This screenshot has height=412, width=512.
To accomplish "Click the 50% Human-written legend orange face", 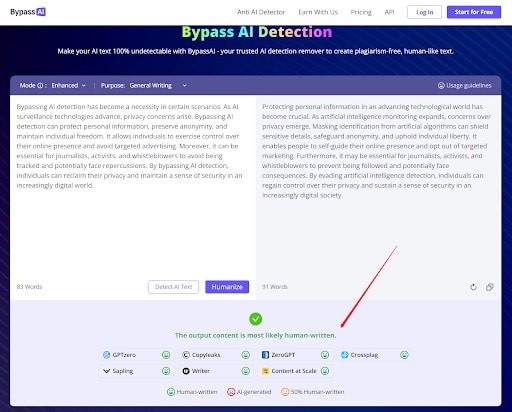I will coord(285,392).
